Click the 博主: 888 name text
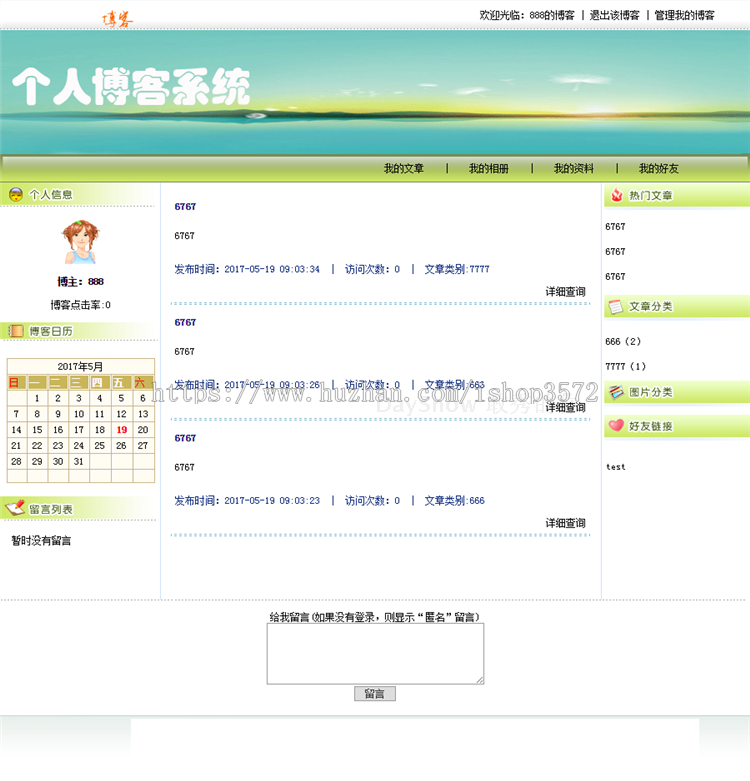Screen dimensions: 750x781 pyautogui.click(x=80, y=281)
